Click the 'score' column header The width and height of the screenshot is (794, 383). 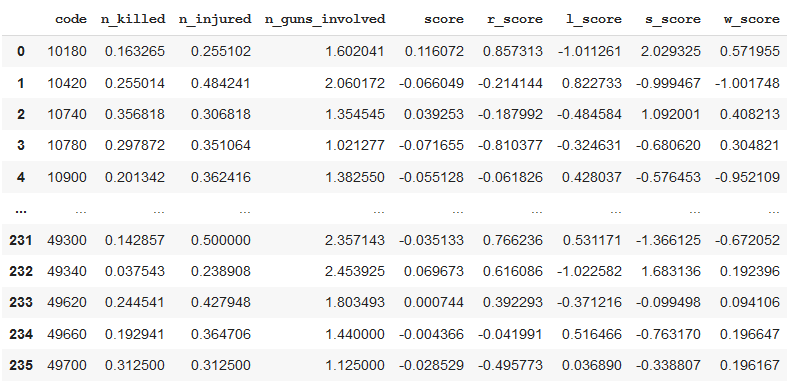[x=444, y=19]
